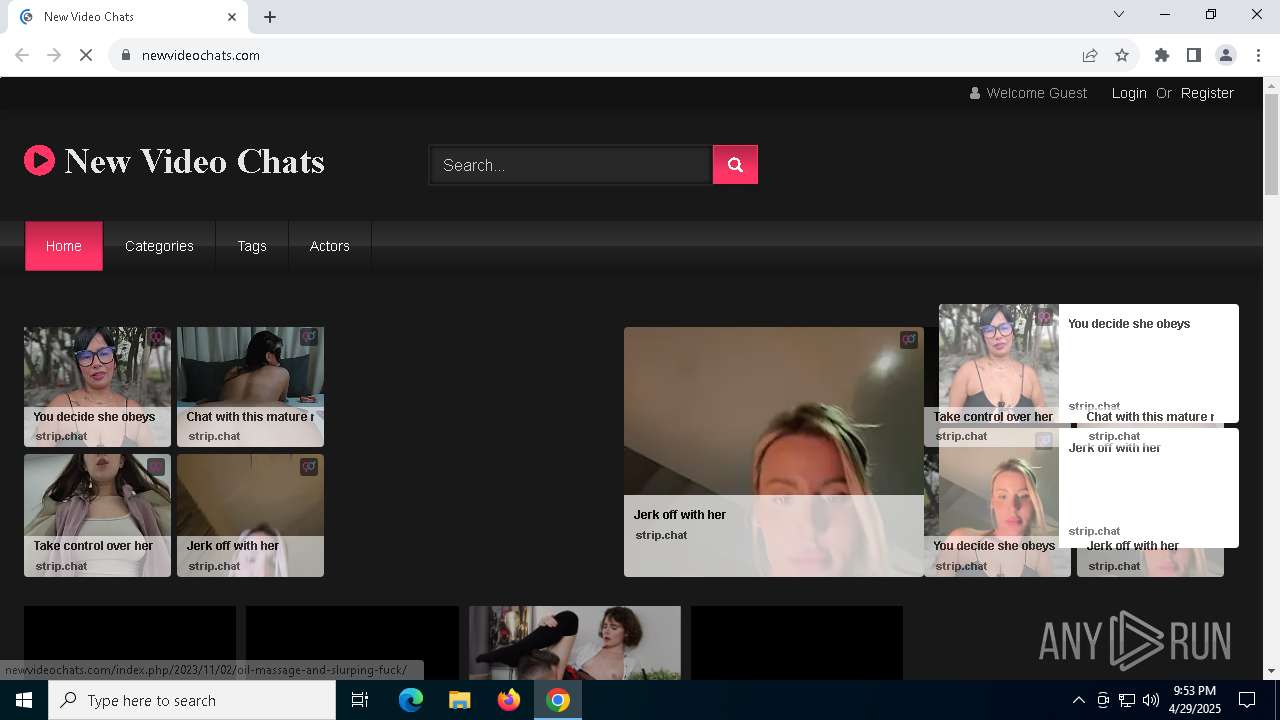Open the Extensions puzzle icon
The width and height of the screenshot is (1280, 720).
point(1162,55)
